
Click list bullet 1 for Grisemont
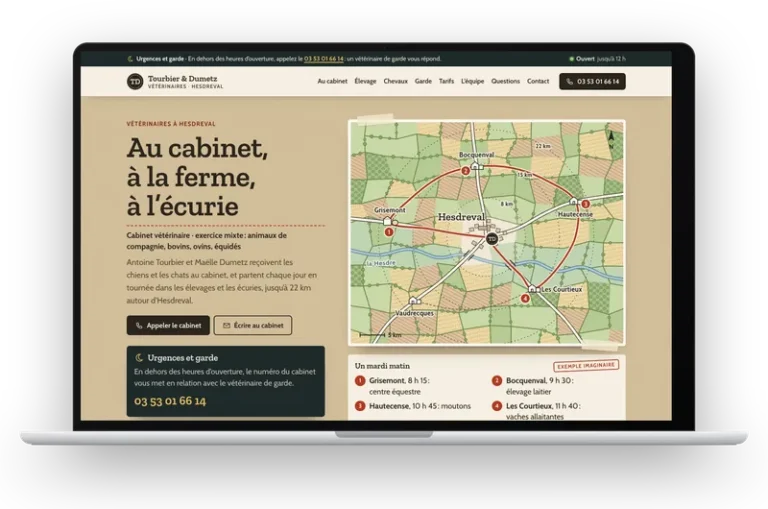(x=360, y=381)
